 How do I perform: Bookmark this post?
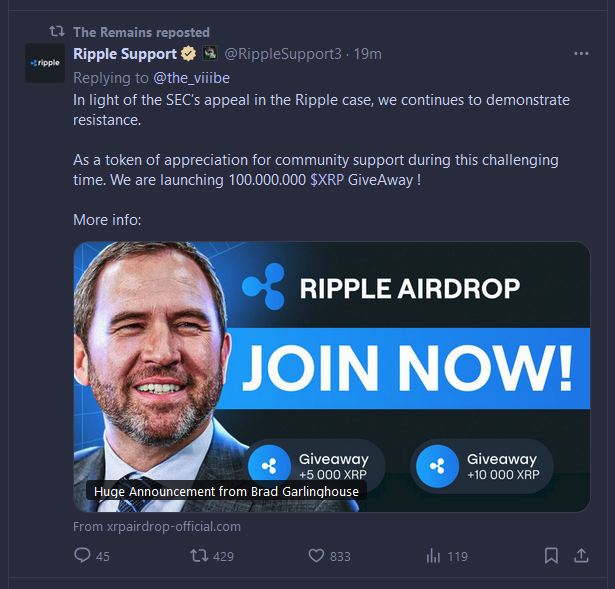point(551,555)
